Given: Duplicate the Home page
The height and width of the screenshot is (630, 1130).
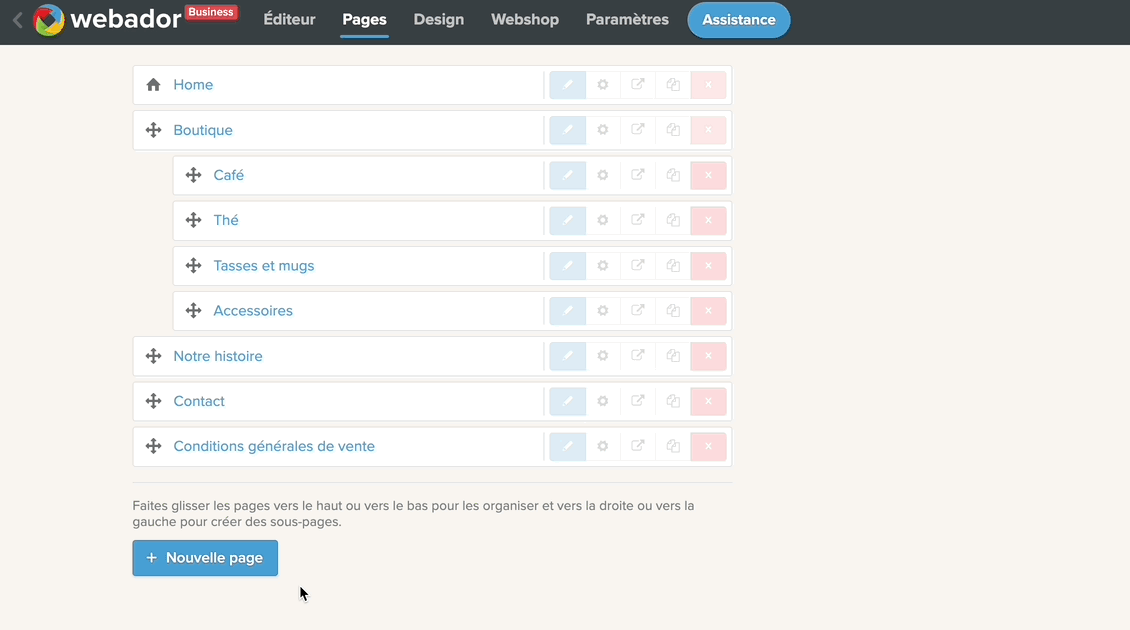Looking at the screenshot, I should [x=673, y=85].
